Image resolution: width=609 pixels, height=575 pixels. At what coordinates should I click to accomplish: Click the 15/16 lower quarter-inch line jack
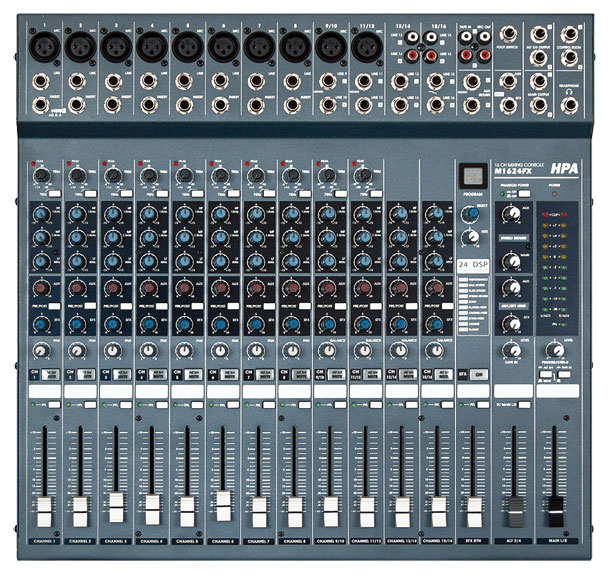(435, 105)
